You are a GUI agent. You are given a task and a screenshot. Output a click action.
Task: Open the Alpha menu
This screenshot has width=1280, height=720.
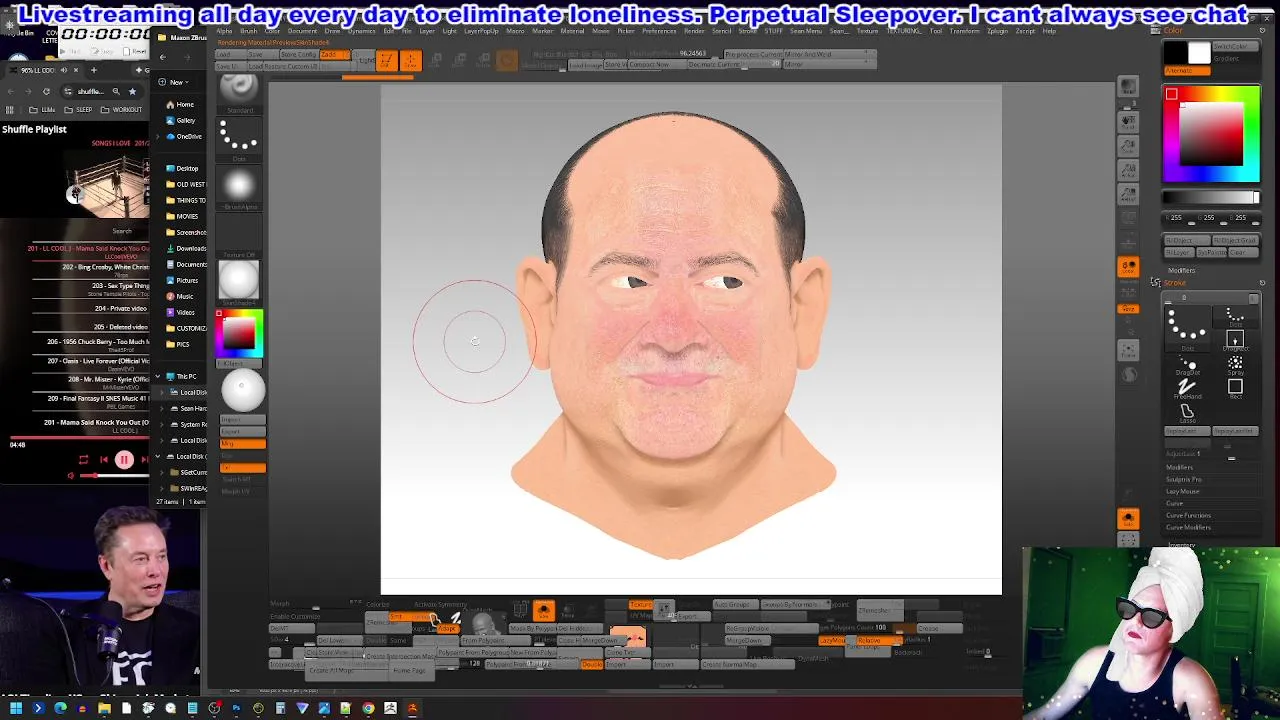click(224, 31)
